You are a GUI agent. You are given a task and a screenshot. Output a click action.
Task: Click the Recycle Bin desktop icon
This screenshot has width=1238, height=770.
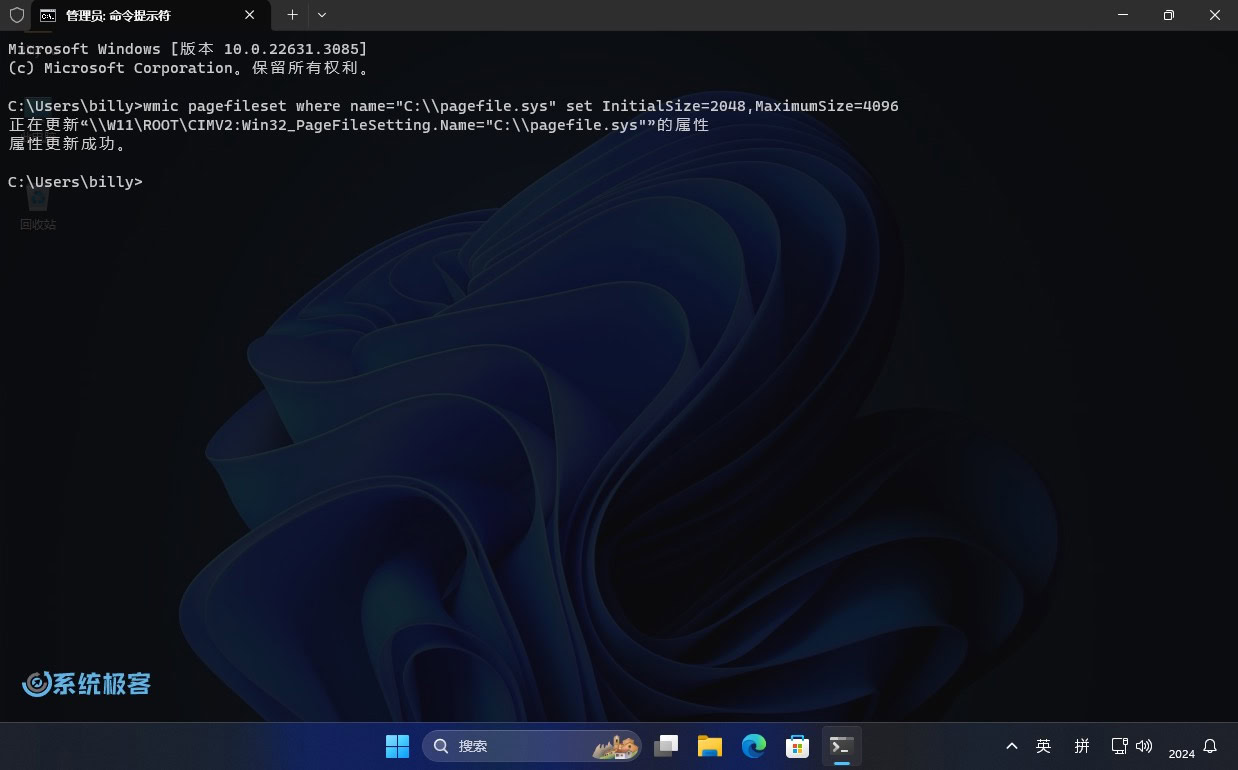(x=38, y=207)
